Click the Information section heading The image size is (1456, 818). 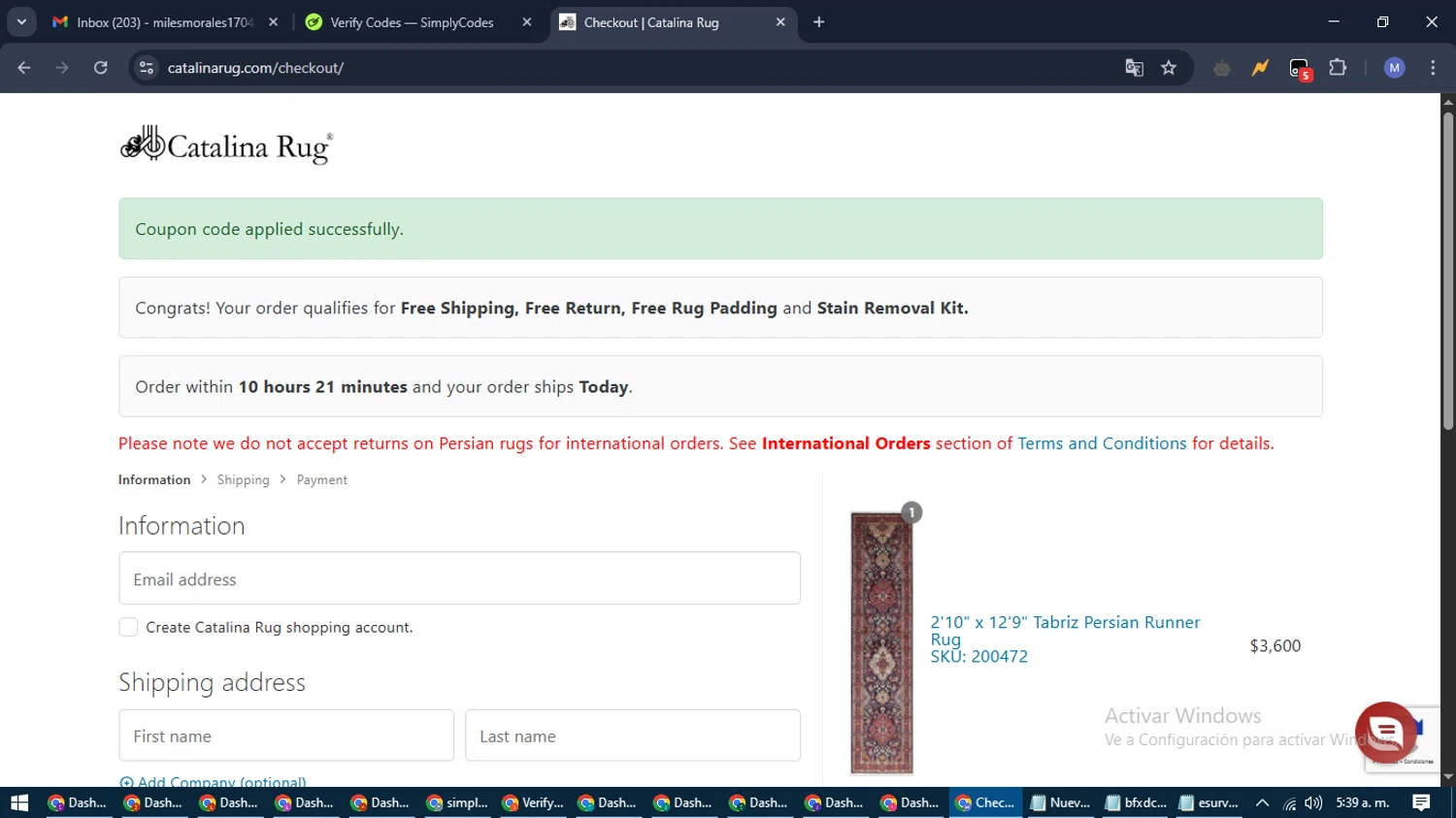tap(182, 526)
